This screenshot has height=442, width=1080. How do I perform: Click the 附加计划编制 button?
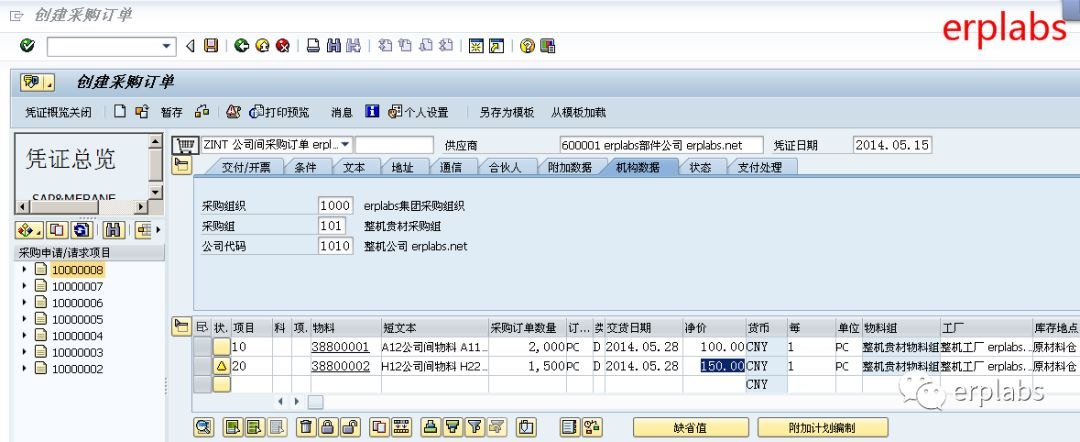(822, 428)
